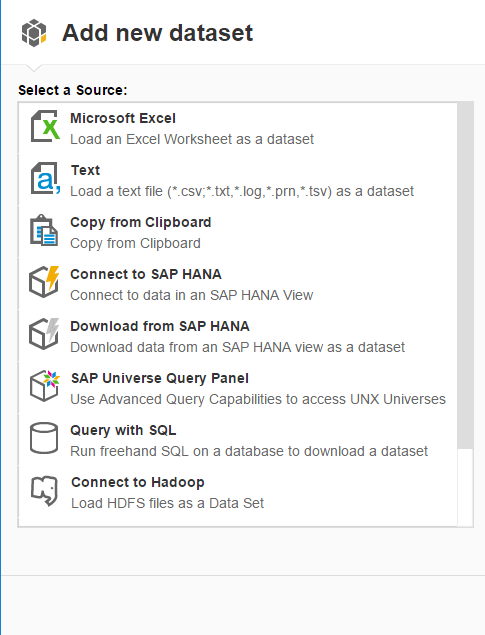Click the dataset cube logo in header
The width and height of the screenshot is (485, 635).
[x=34, y=33]
